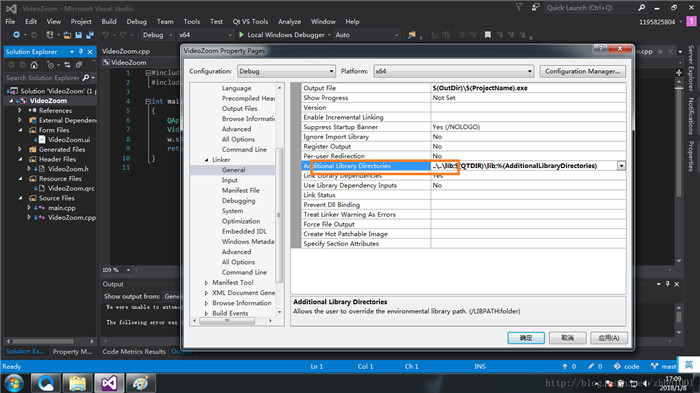This screenshot has height=393, width=700.
Task: Click the 确定 confirm button
Action: [x=526, y=338]
